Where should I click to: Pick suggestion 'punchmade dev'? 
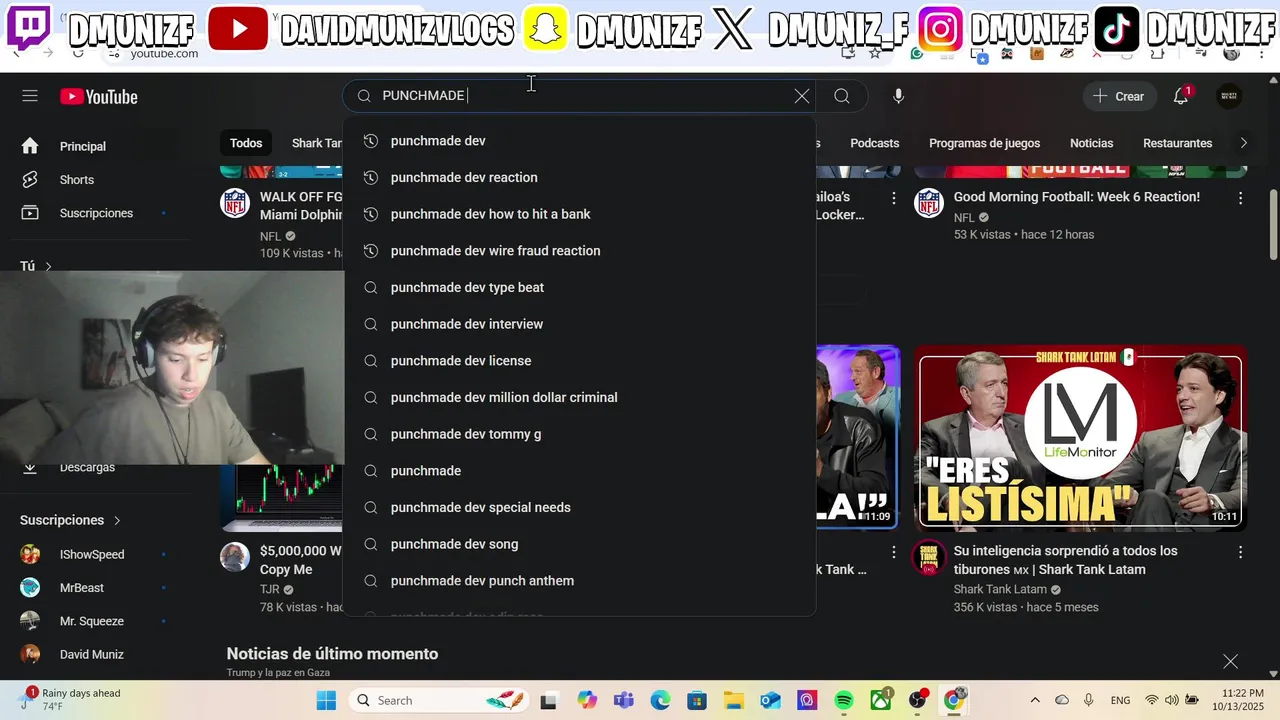[579, 141]
